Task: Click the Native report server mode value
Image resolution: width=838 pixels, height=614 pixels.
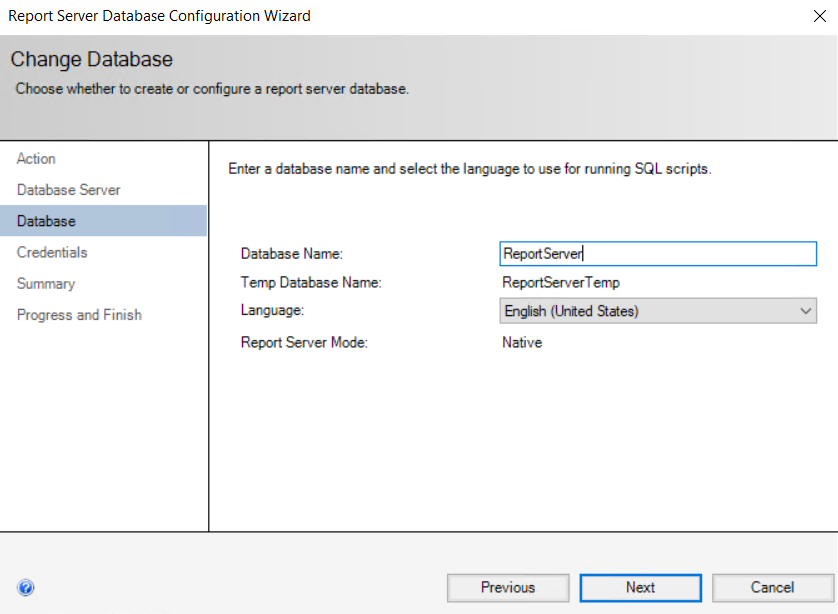Action: (x=522, y=342)
